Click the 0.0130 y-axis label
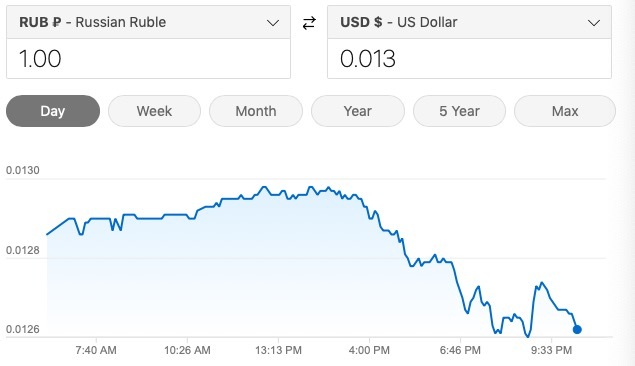 click(23, 170)
